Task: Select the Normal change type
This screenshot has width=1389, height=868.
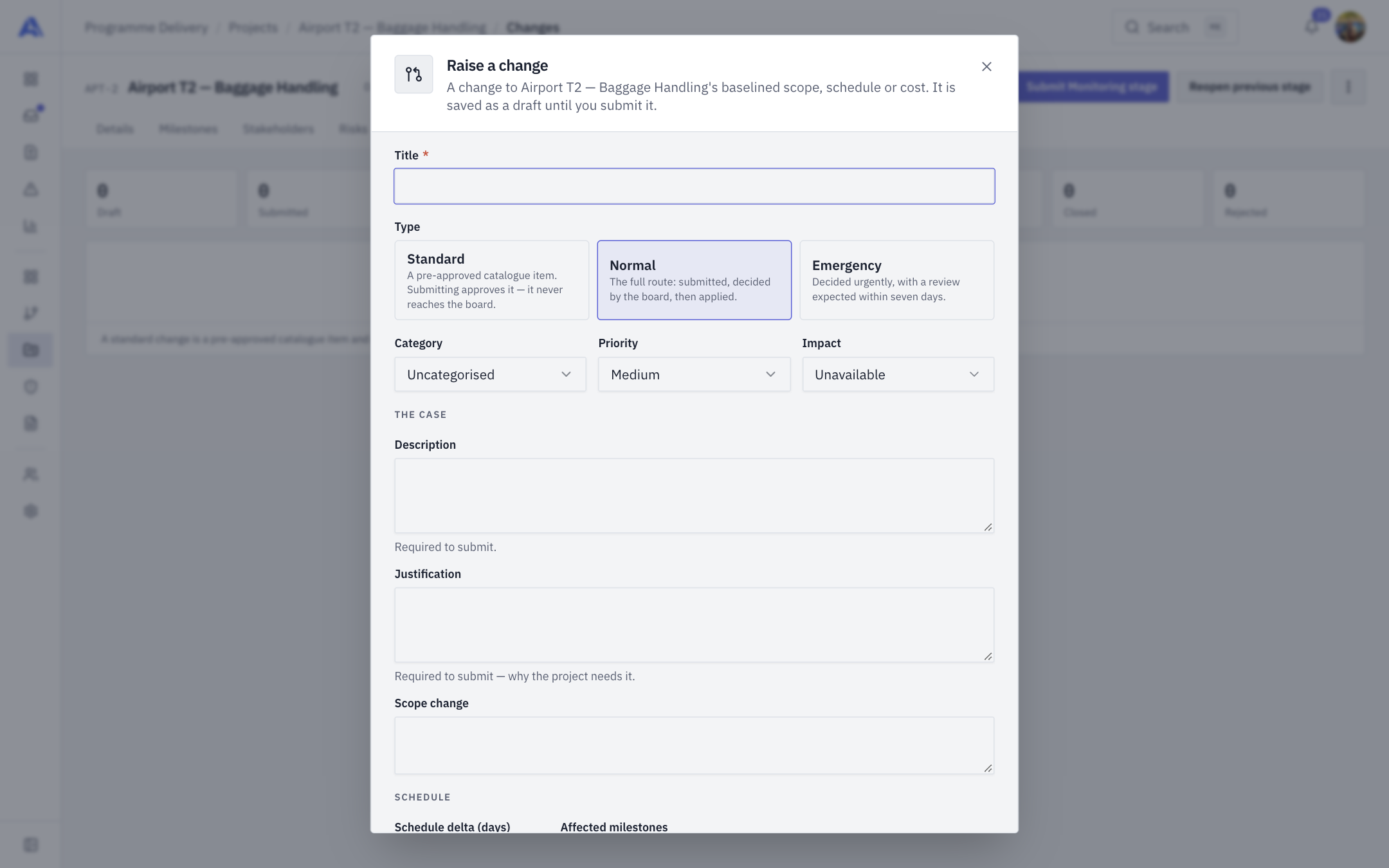Action: point(694,280)
